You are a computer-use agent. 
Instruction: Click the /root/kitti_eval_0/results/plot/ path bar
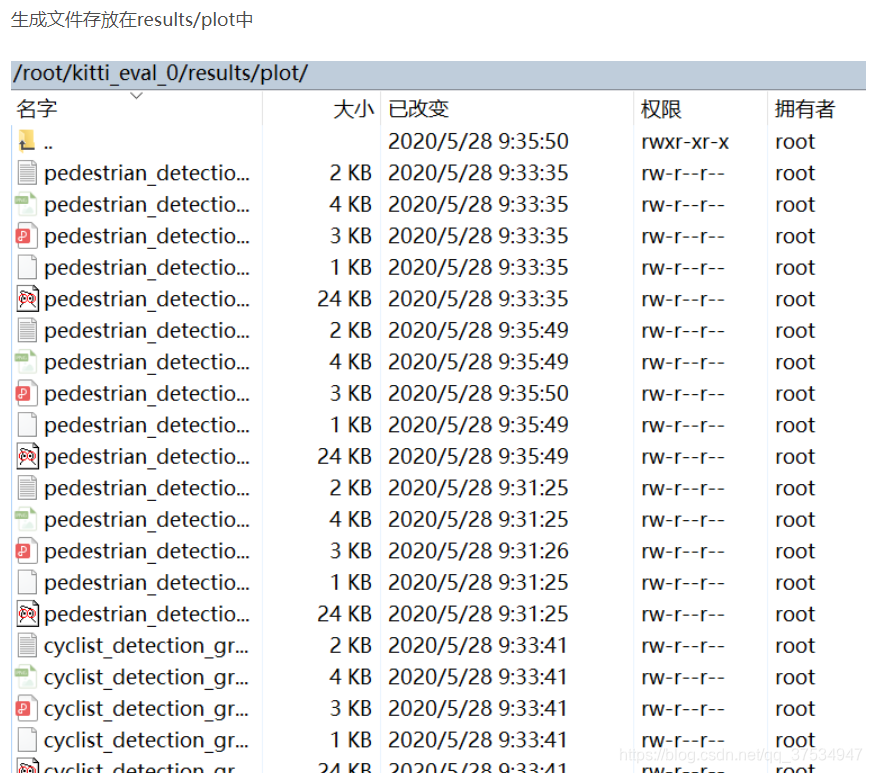point(438,73)
